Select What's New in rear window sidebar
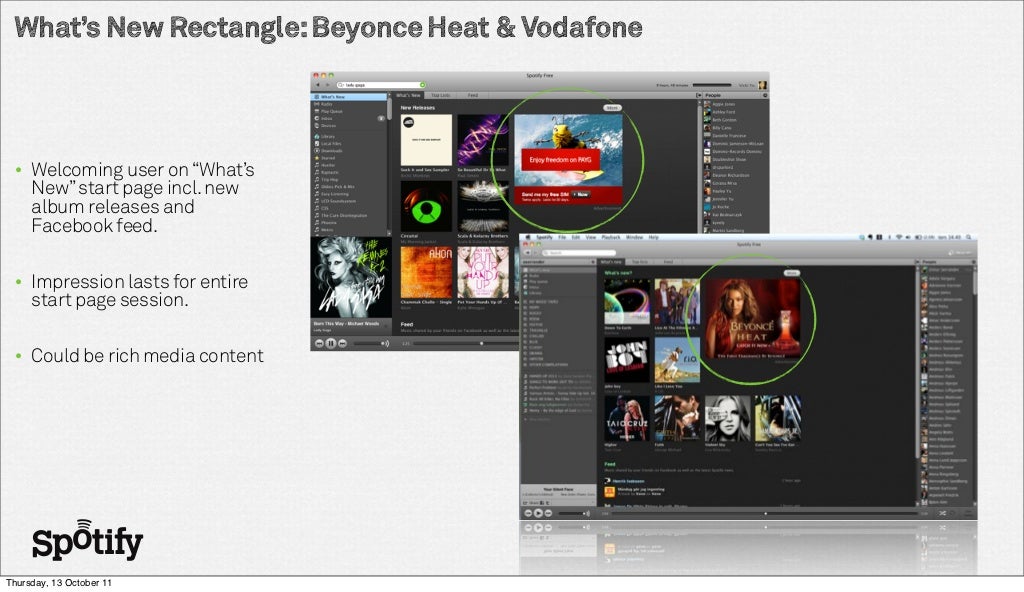Image resolution: width=1024 pixels, height=592 pixels. [x=349, y=97]
